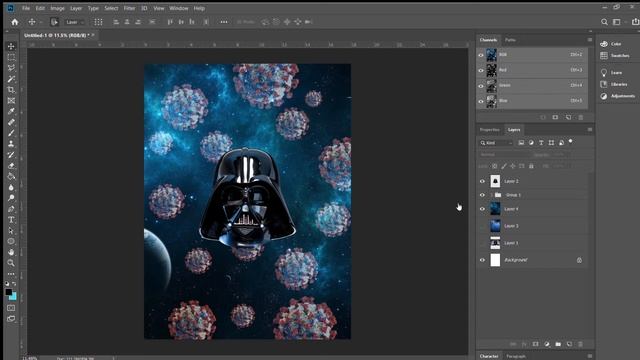Select the Pen tool

point(11,209)
